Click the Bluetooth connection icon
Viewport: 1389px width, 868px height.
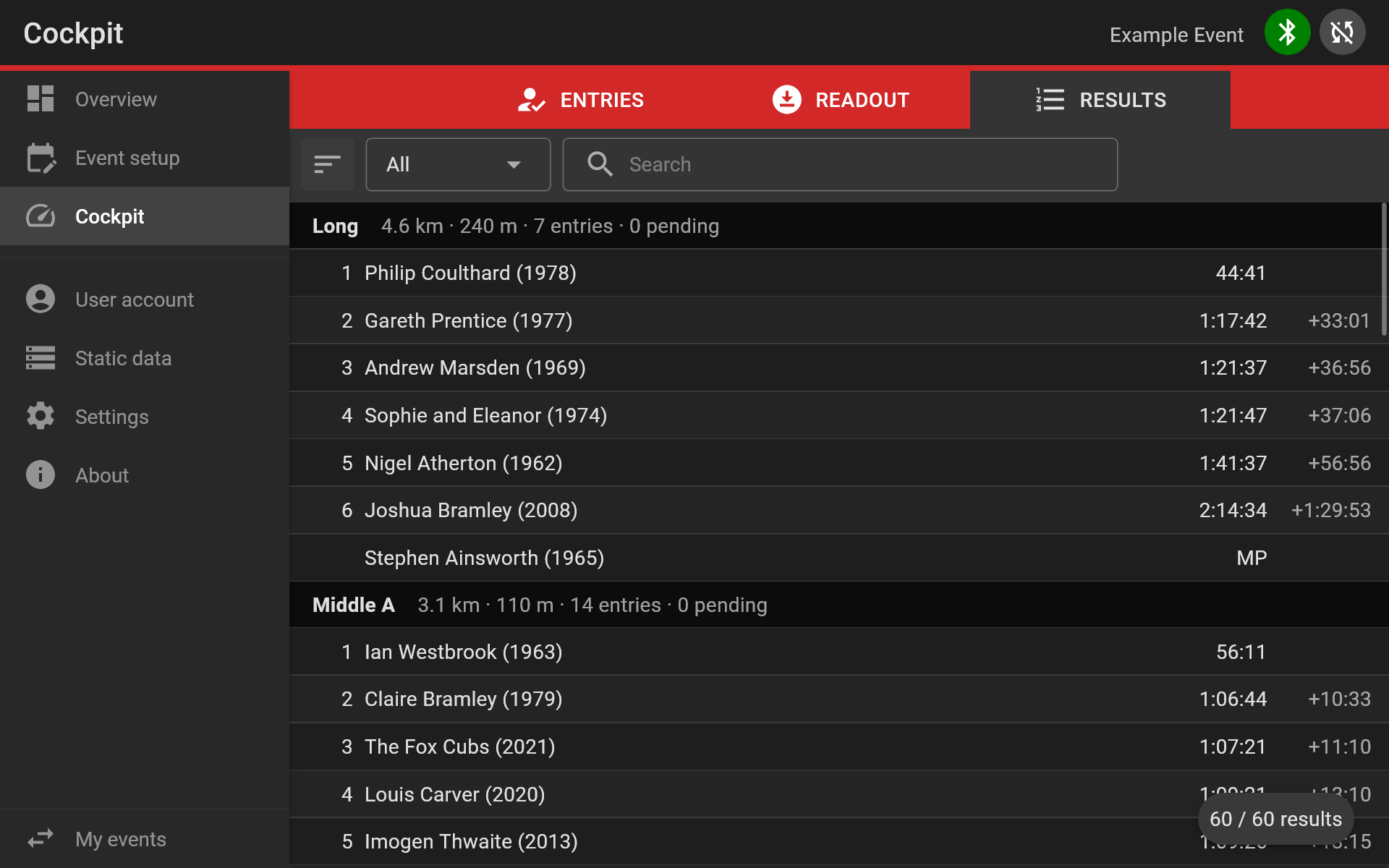pos(1287,33)
